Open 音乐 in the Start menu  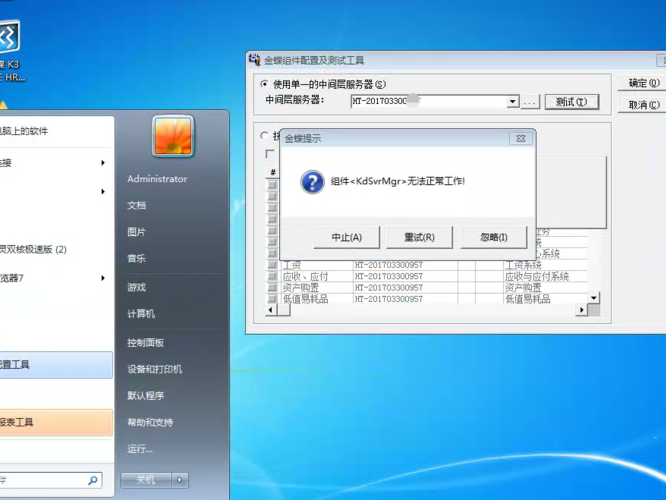tap(137, 258)
